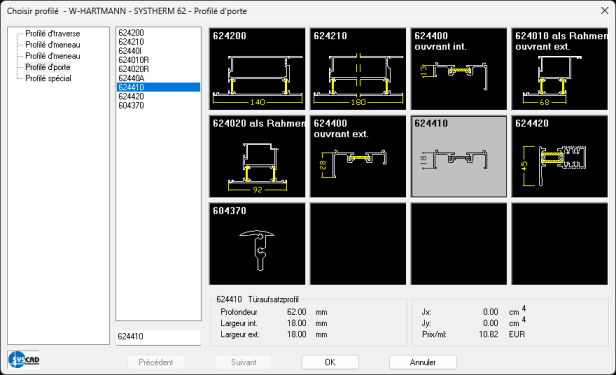
Task: Click the Profondeur value 62.00
Action: tap(297, 312)
